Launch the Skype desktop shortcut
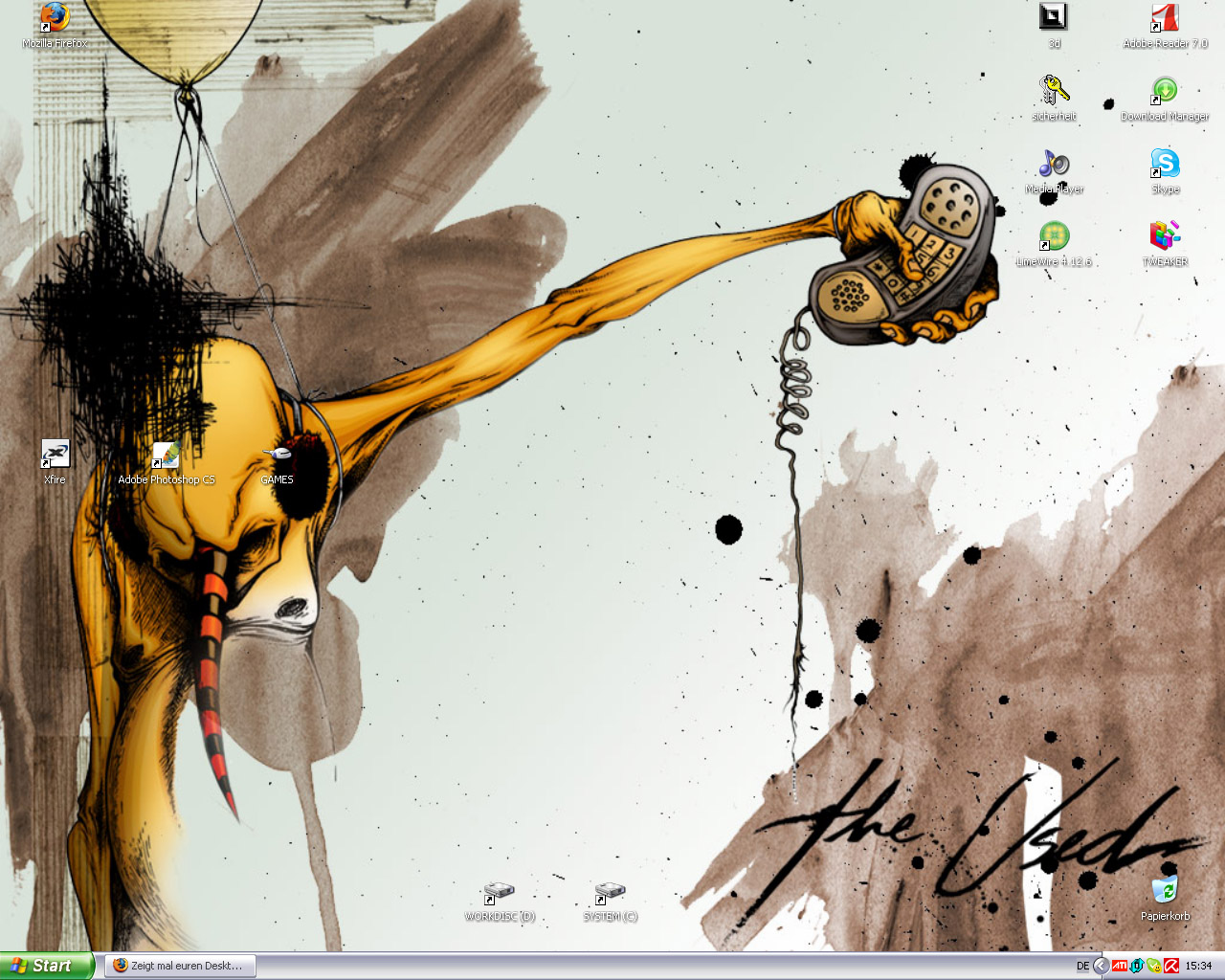 coord(1165,171)
